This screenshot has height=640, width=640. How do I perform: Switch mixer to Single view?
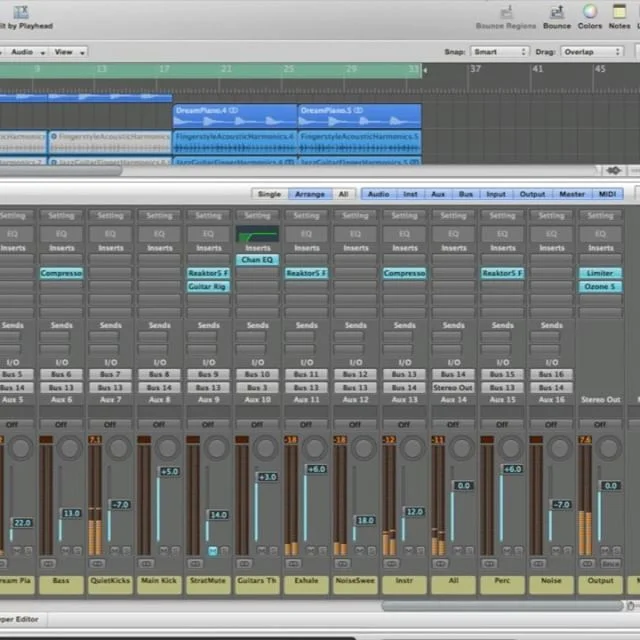point(269,194)
